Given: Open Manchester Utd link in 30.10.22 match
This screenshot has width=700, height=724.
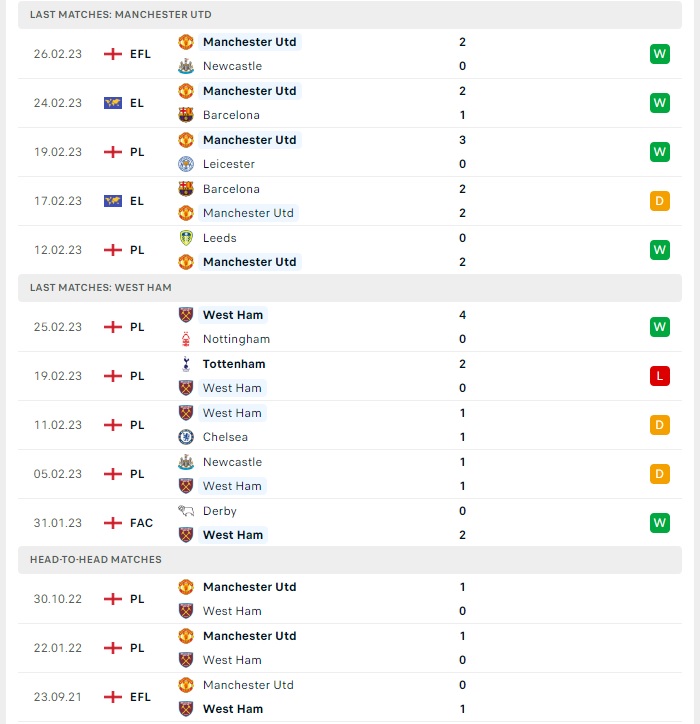Looking at the screenshot, I should [249, 587].
